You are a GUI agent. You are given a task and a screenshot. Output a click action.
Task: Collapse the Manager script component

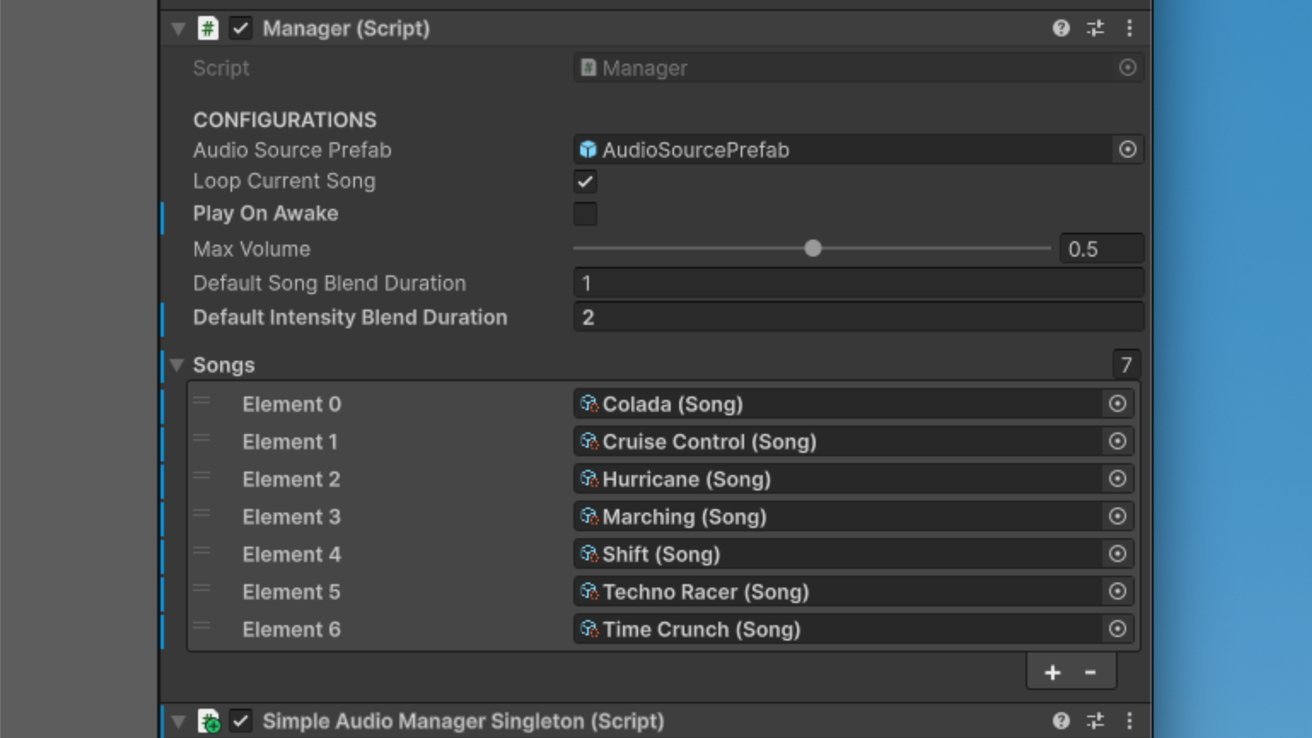[x=178, y=29]
